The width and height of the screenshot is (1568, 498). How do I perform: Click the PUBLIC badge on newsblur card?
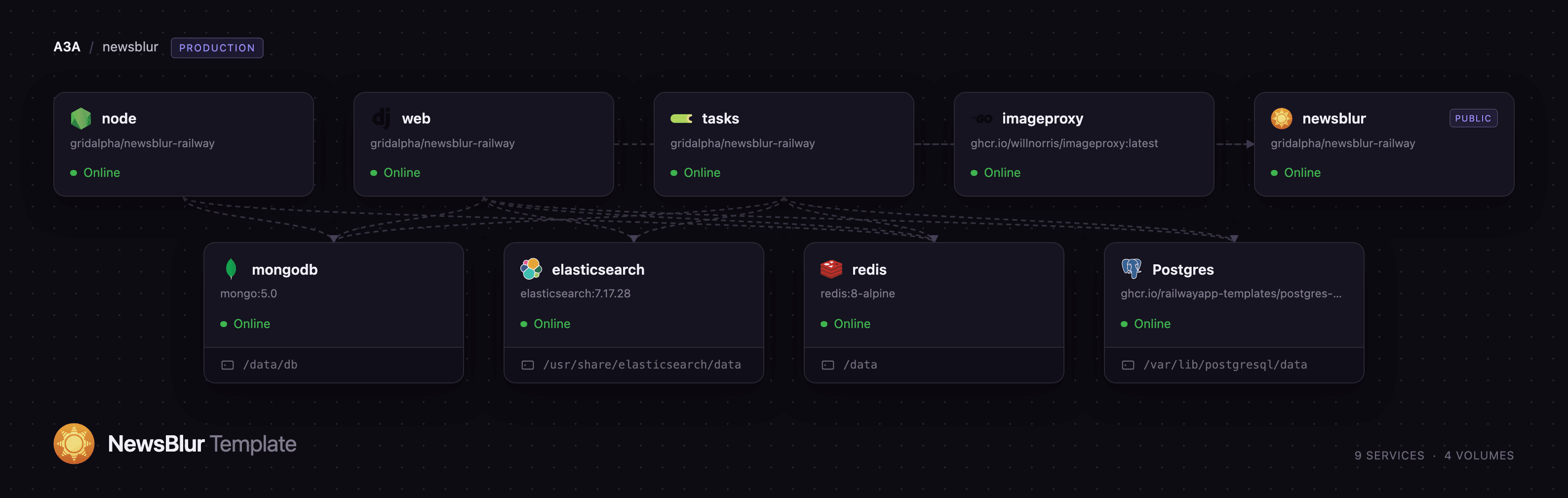(1473, 119)
